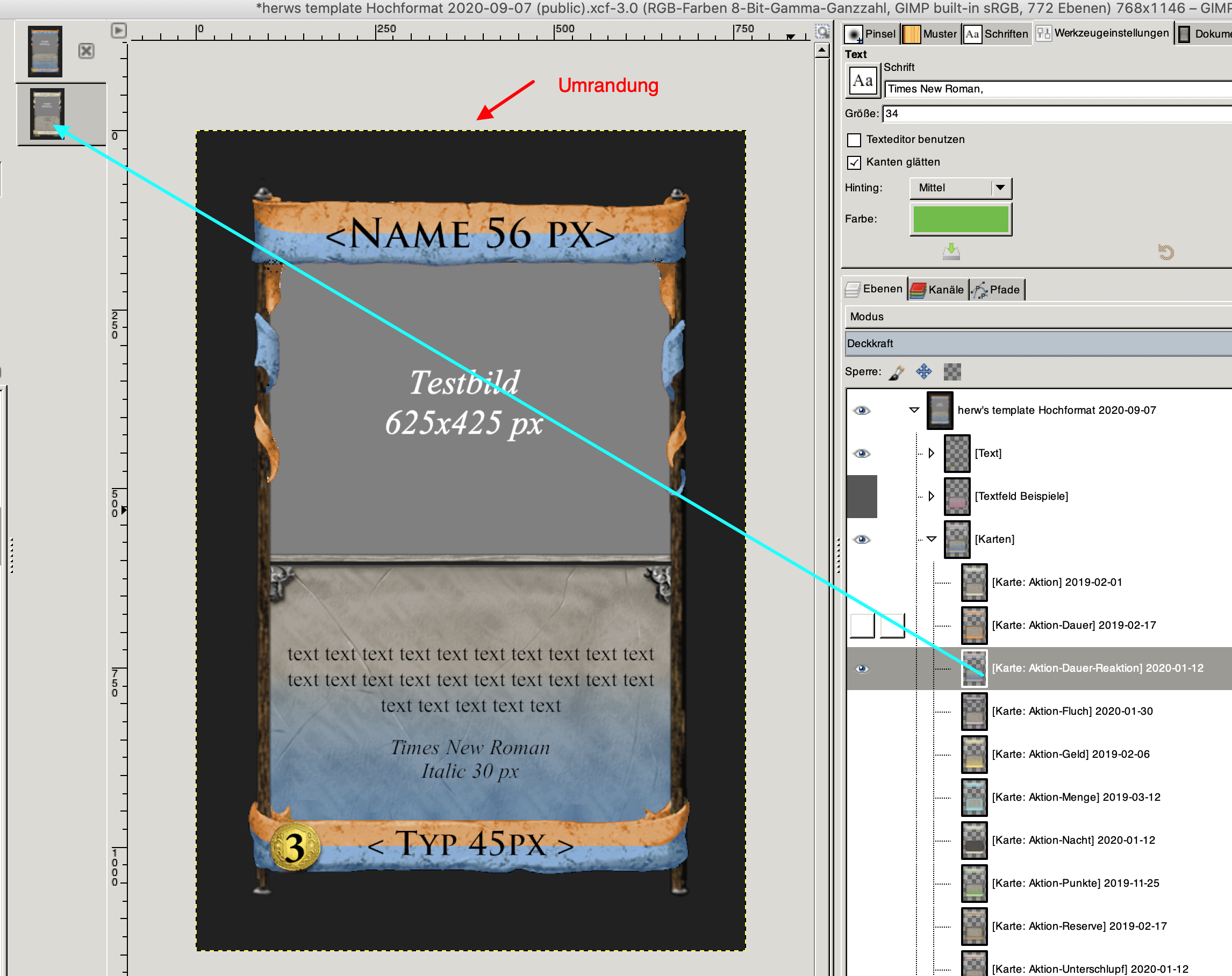This screenshot has height=976, width=1232.
Task: Save tool preset with the green arrow icon
Action: (x=951, y=252)
